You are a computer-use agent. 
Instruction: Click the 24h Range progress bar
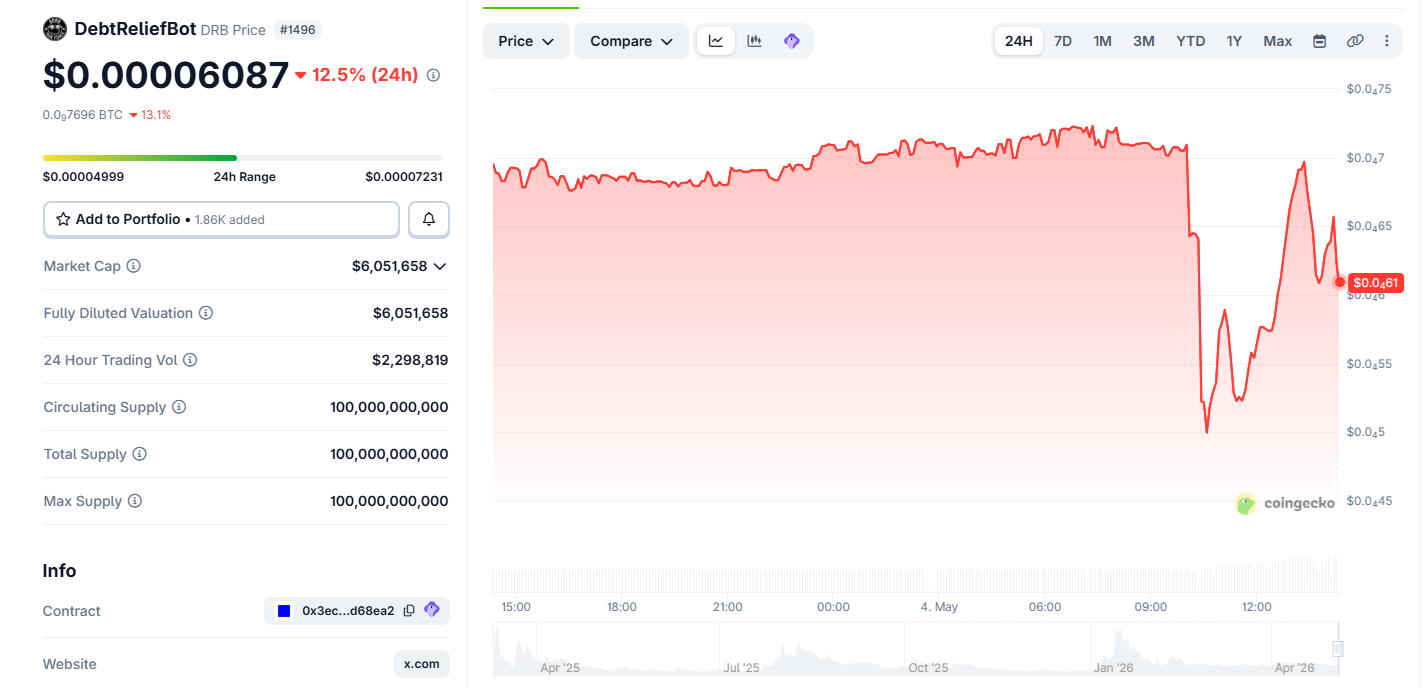tap(242, 157)
